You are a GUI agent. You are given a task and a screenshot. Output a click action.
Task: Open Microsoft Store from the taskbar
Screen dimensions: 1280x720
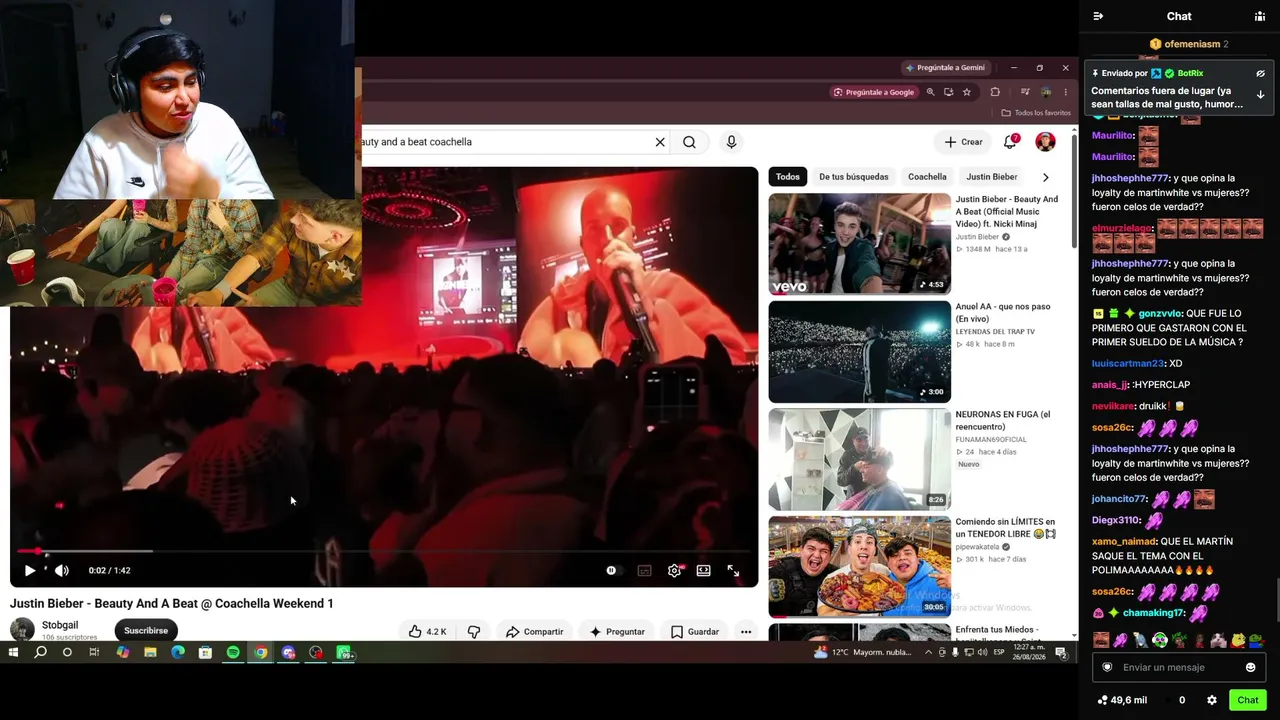coord(205,653)
